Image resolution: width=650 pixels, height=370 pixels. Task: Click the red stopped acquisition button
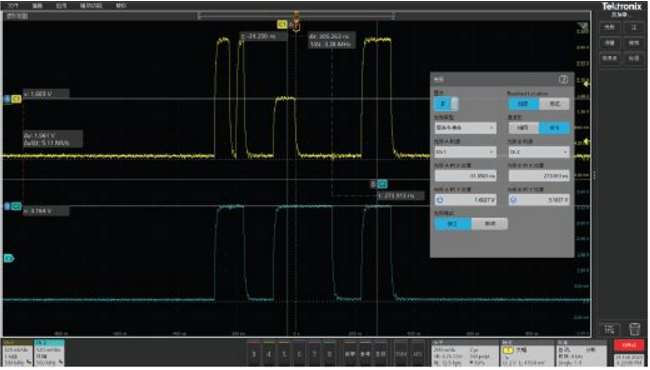(629, 345)
